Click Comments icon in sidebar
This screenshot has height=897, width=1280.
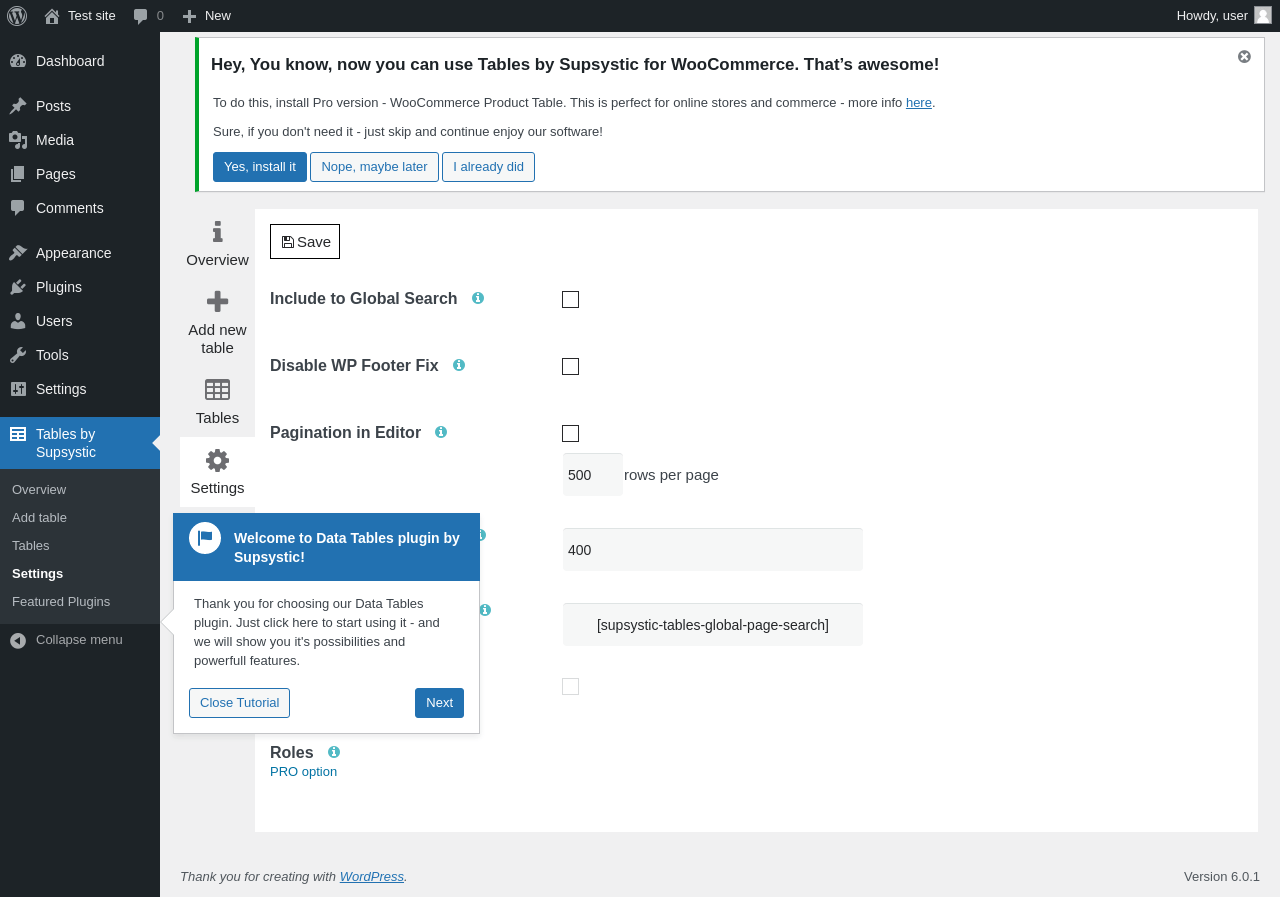point(18,208)
